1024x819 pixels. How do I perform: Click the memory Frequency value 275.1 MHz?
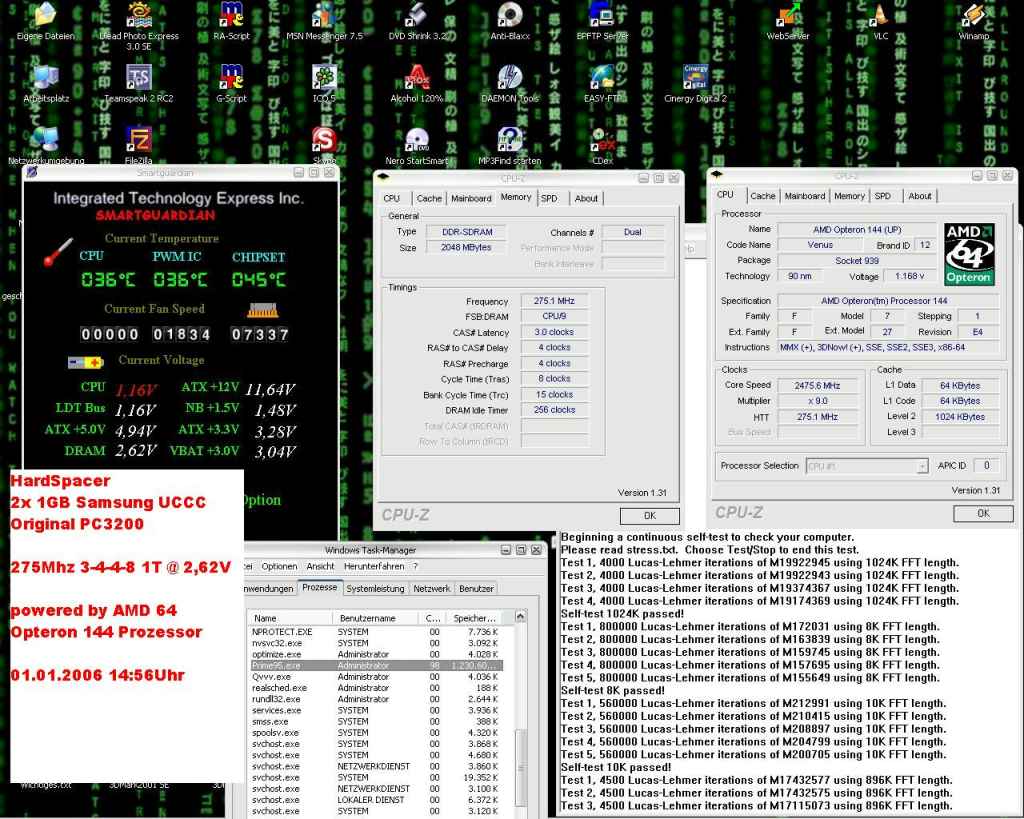[554, 301]
